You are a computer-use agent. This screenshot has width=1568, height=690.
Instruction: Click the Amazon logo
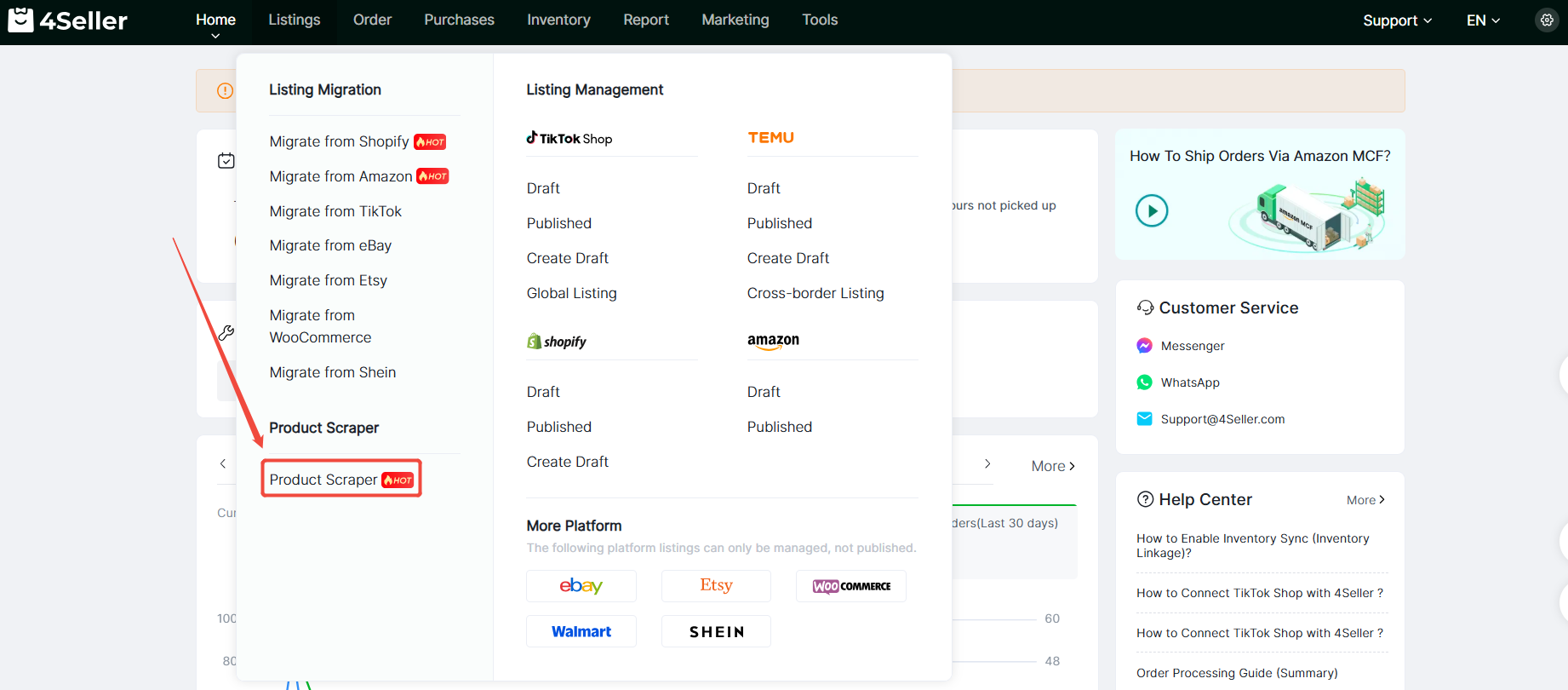click(773, 341)
